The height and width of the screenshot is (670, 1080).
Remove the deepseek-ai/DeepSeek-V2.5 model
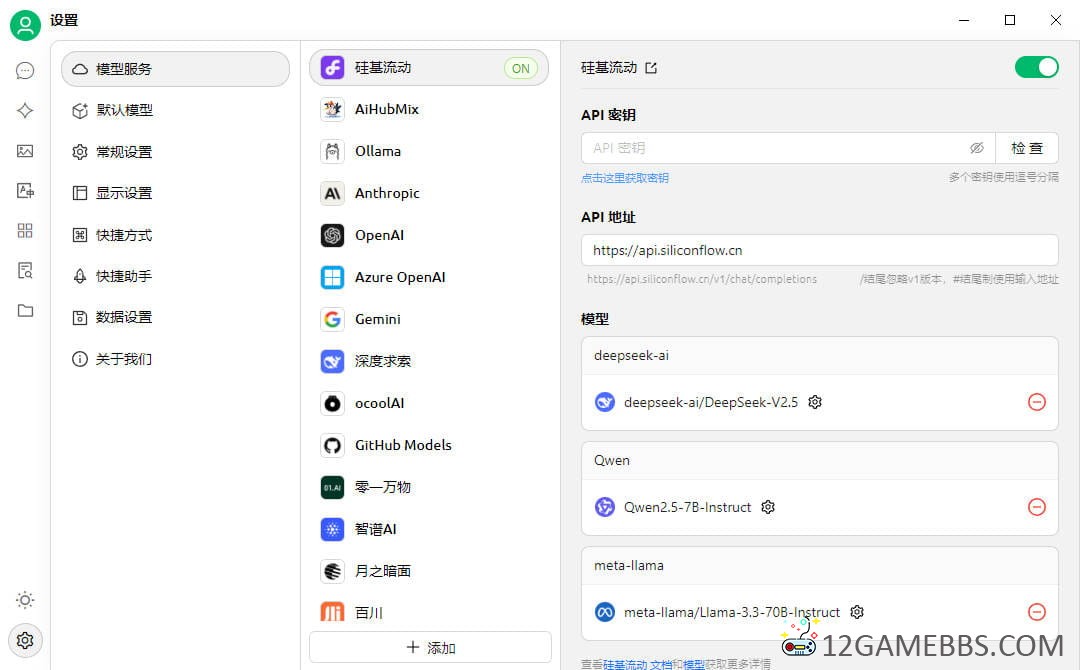coord(1037,402)
